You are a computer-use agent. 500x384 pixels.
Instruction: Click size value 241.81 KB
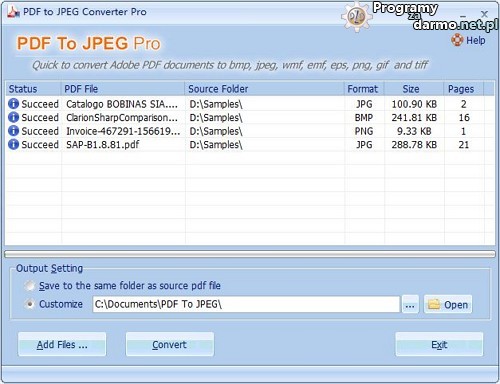coord(414,118)
